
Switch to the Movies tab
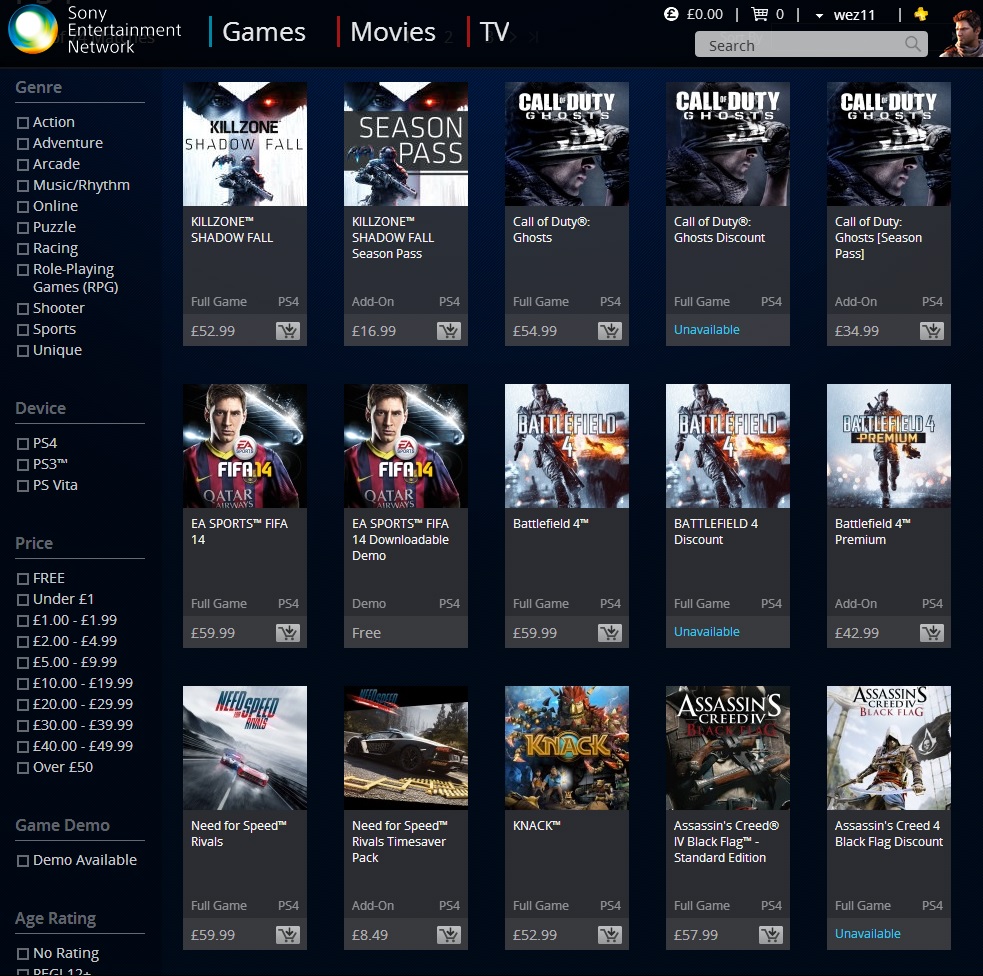pyautogui.click(x=393, y=32)
